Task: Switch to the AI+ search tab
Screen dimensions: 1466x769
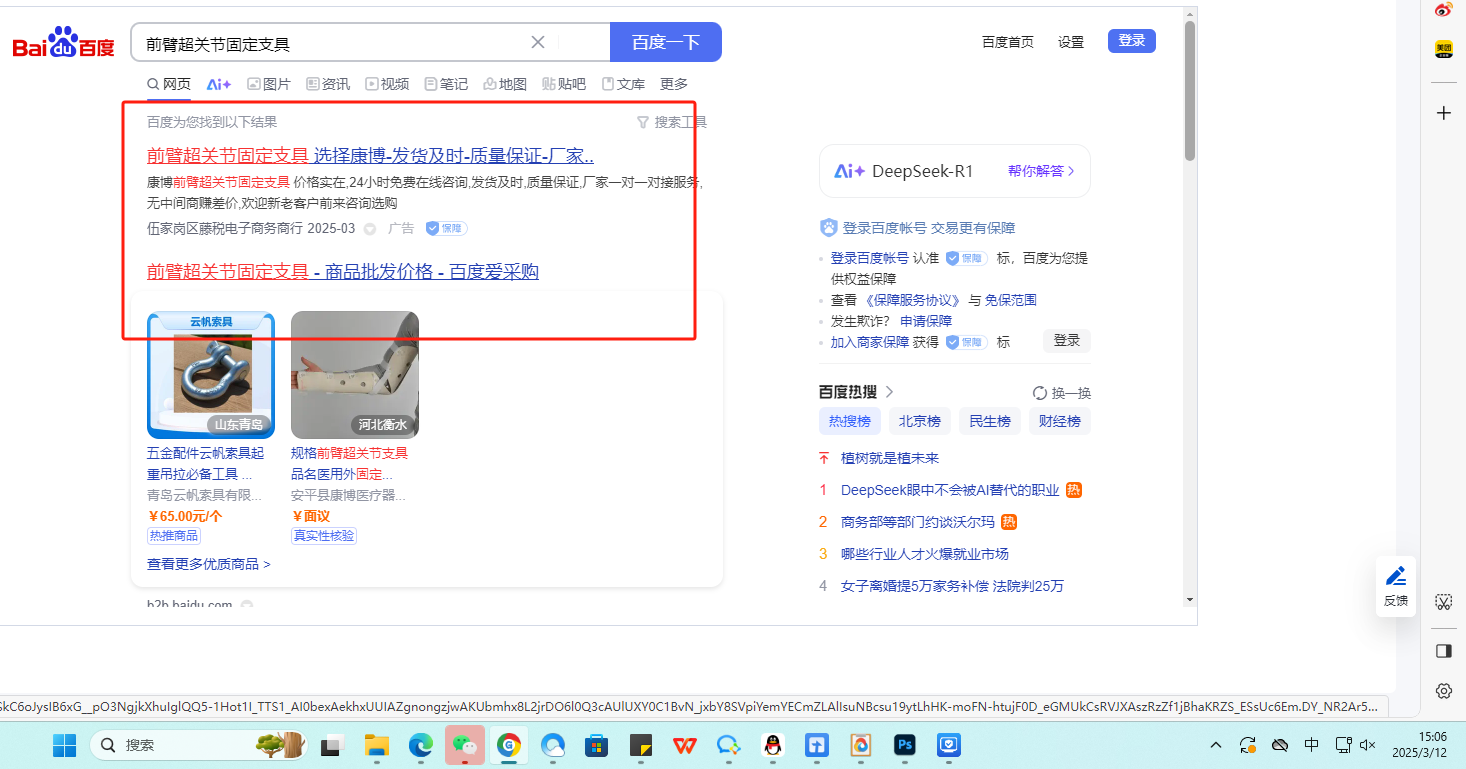Action: (x=219, y=84)
